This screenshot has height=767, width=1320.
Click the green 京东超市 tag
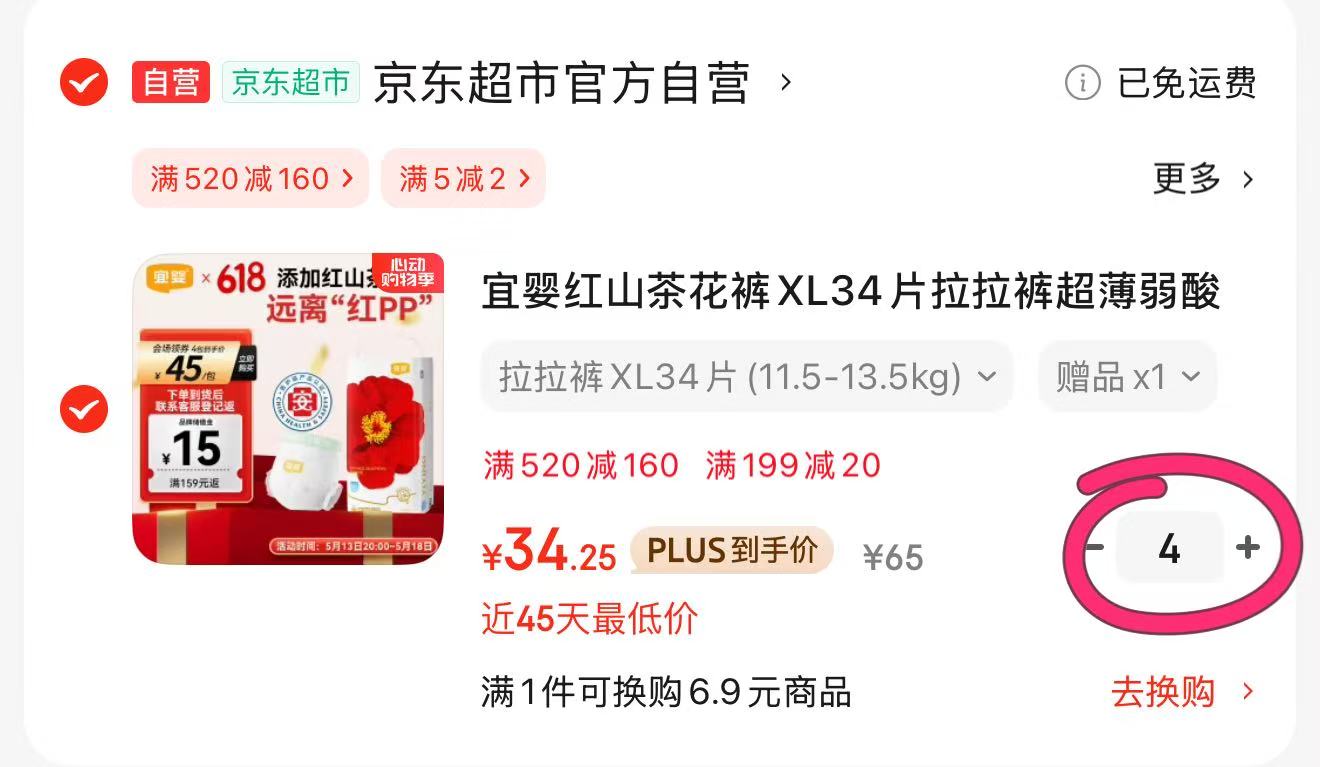pos(290,82)
